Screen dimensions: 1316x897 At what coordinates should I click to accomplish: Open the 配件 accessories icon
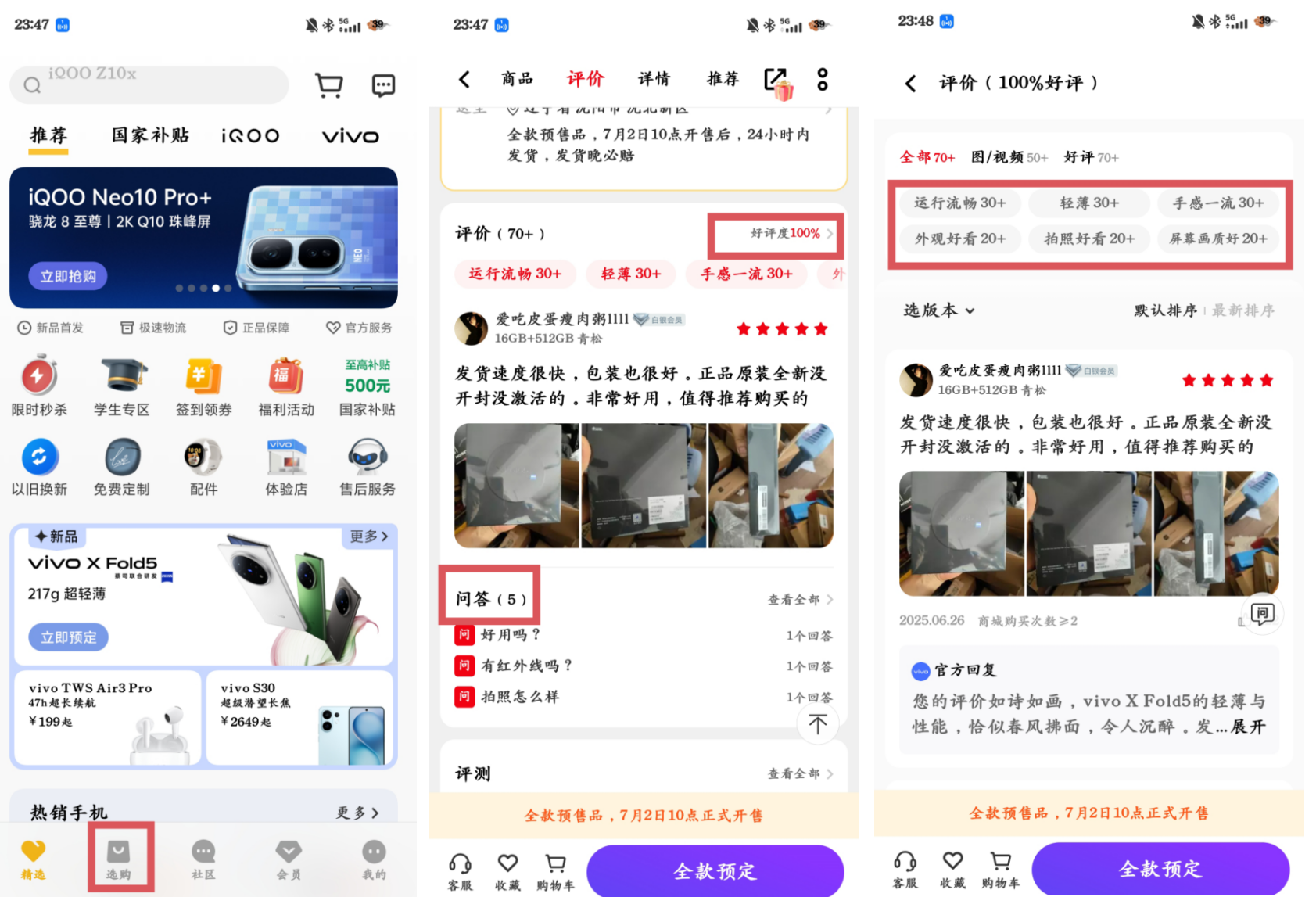tap(203, 467)
